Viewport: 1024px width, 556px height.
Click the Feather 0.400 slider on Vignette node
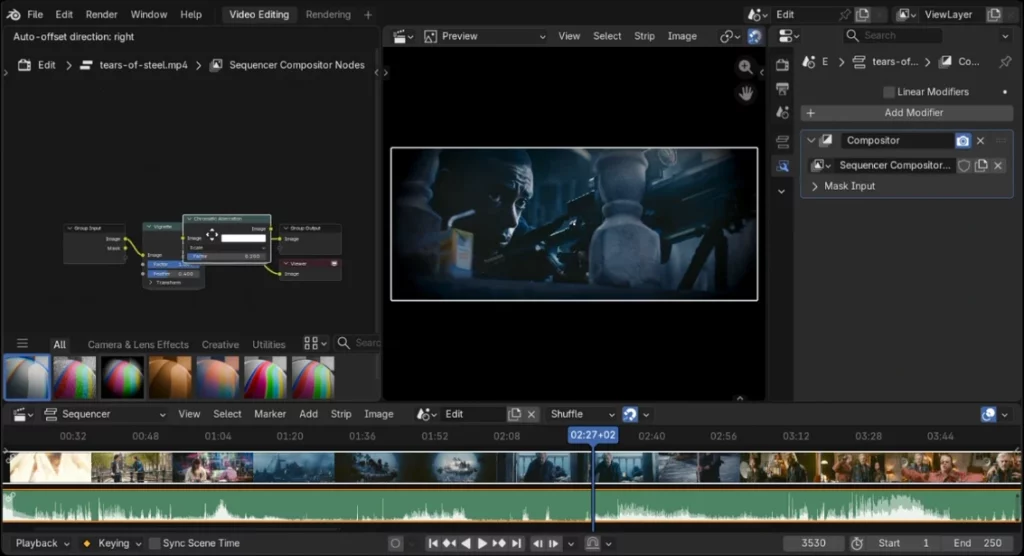point(174,273)
